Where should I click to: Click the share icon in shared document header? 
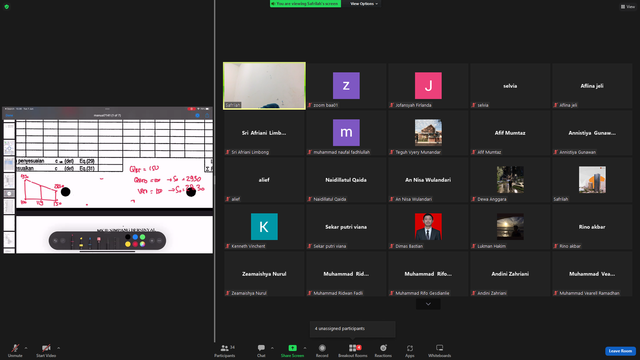207,116
